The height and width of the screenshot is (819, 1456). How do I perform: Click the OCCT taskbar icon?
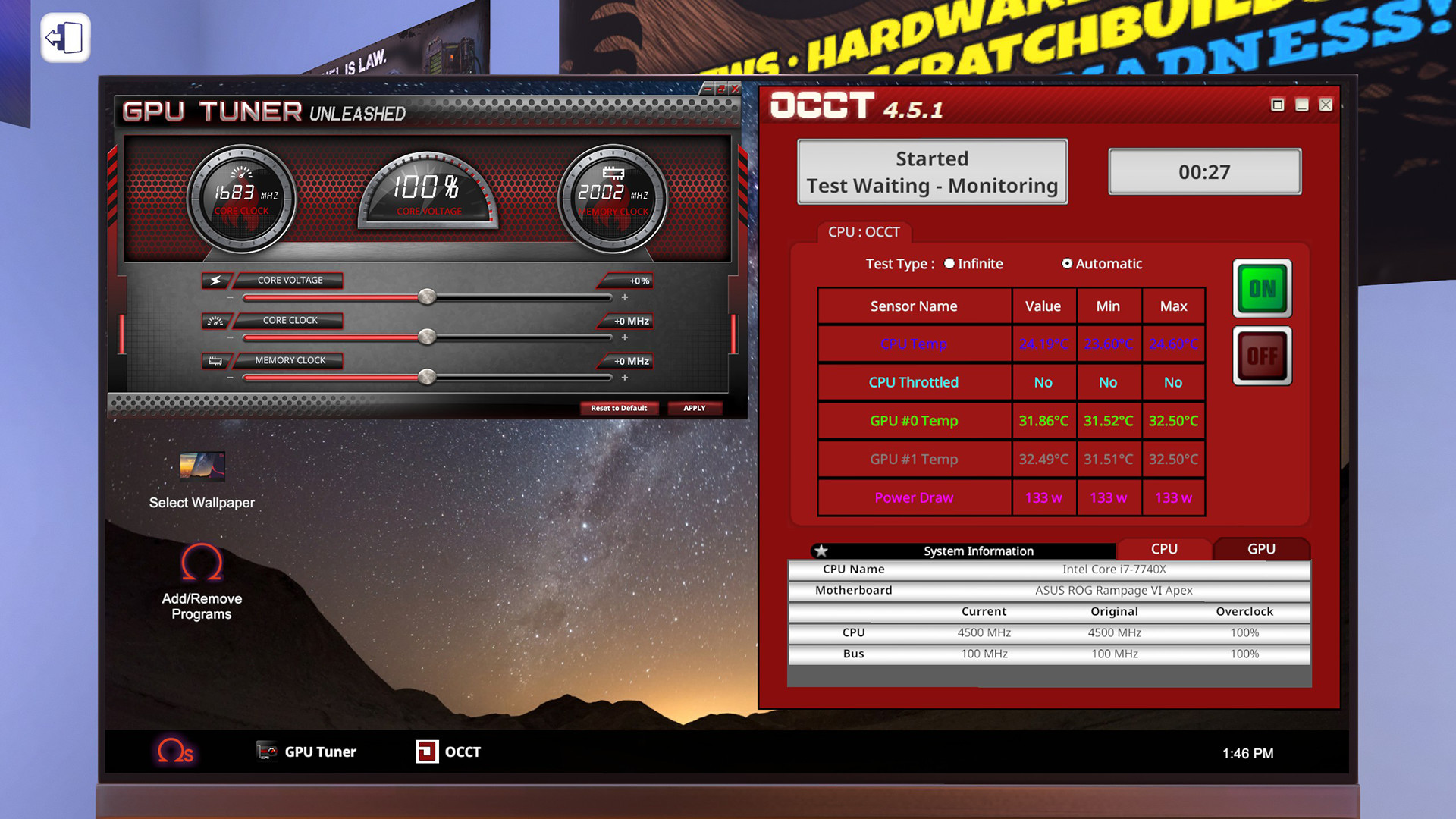(448, 751)
